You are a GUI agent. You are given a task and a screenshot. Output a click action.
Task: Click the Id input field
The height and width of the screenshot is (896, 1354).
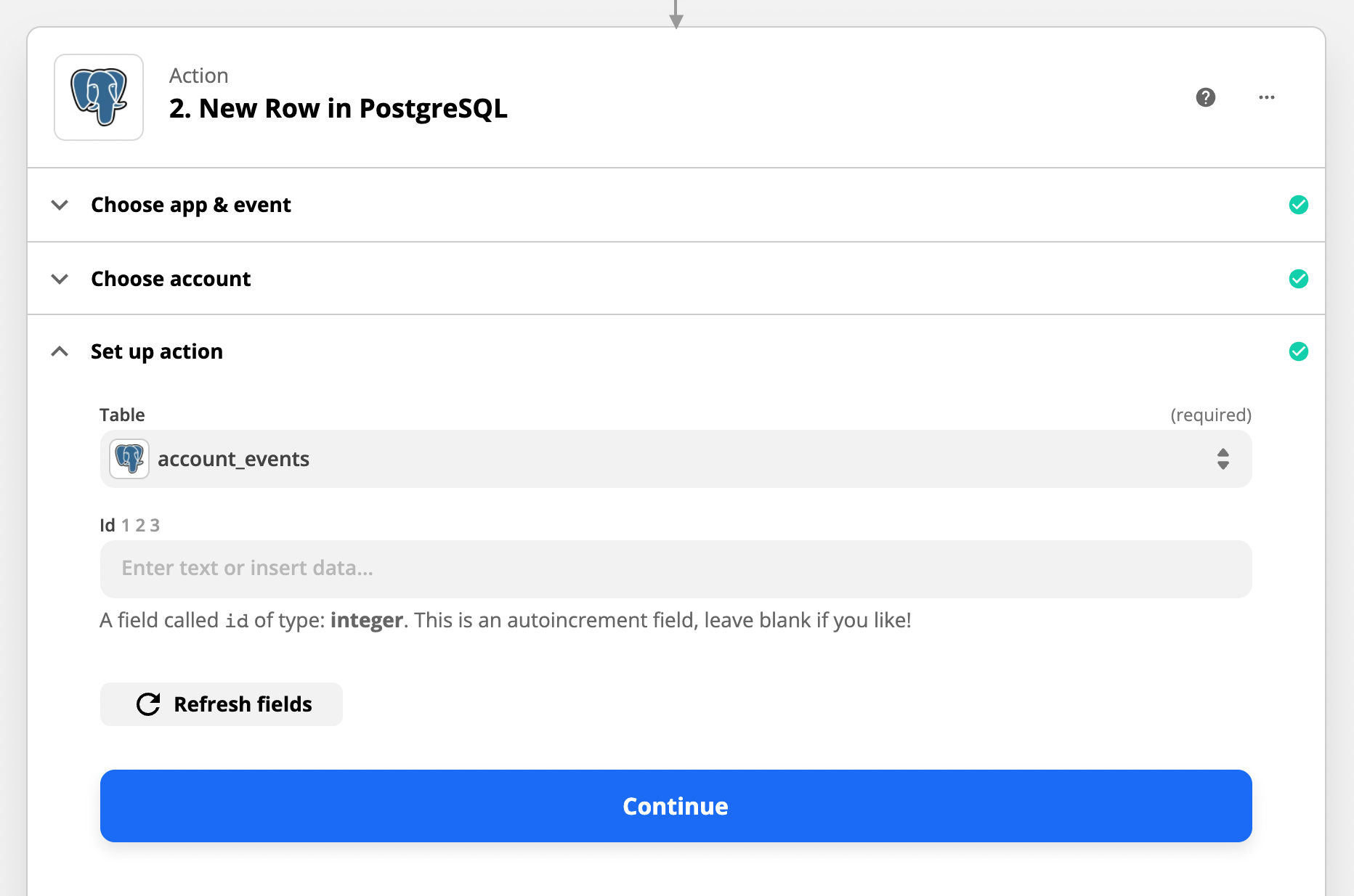click(x=676, y=569)
